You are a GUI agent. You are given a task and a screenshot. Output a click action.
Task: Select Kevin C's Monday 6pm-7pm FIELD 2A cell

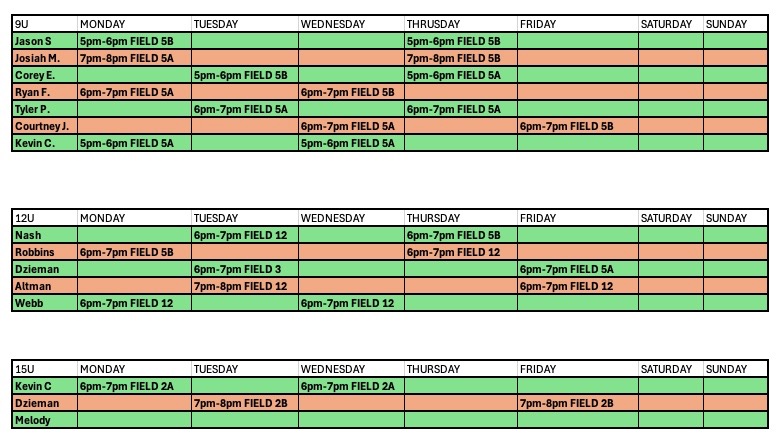(x=133, y=386)
